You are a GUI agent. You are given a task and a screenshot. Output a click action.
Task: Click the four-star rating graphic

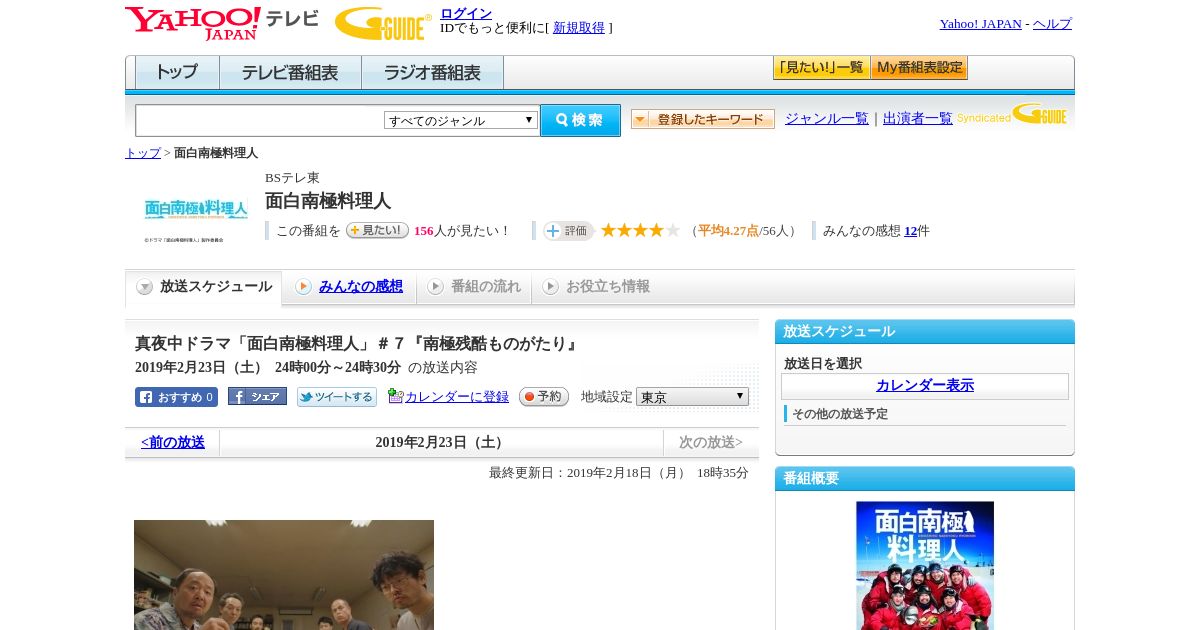[640, 230]
